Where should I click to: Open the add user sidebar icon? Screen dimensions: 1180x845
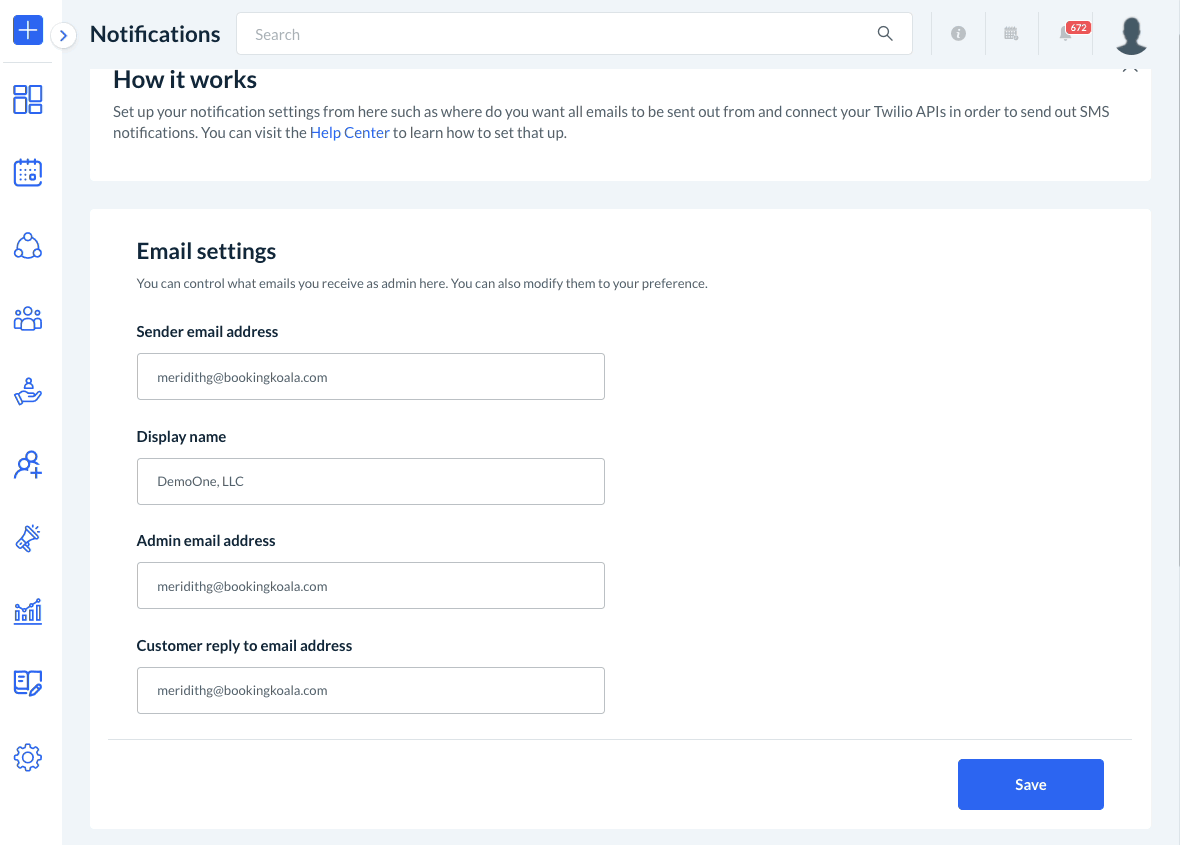click(x=28, y=465)
